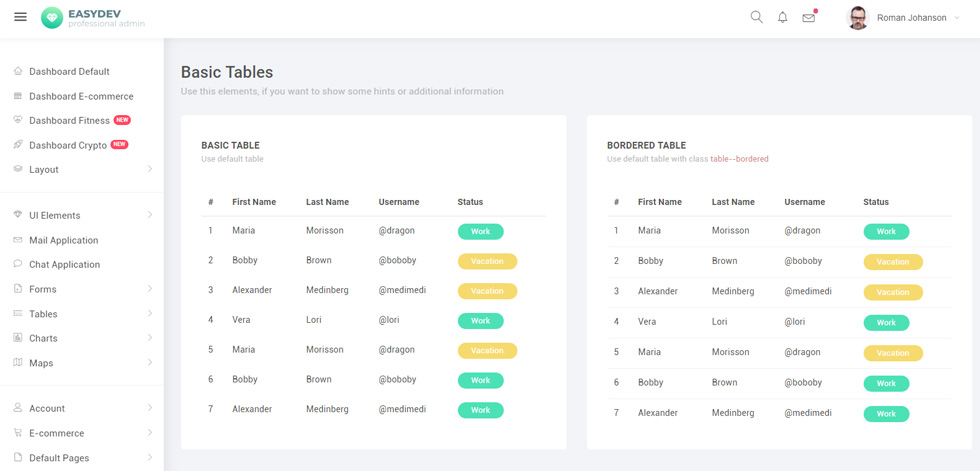Click the Vacation badge for Maria row 5 in Bordered Table
This screenshot has height=471, width=980.
[x=893, y=353]
